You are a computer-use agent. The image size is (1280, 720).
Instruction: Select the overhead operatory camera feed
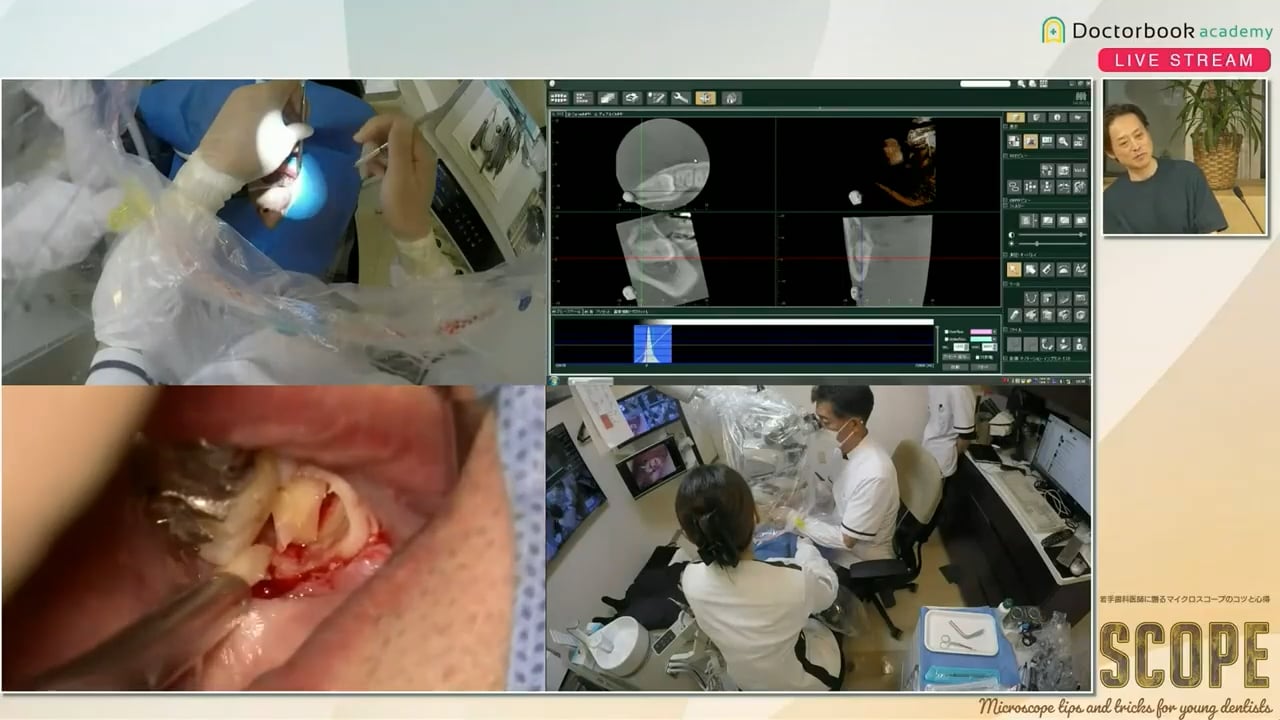274,232
